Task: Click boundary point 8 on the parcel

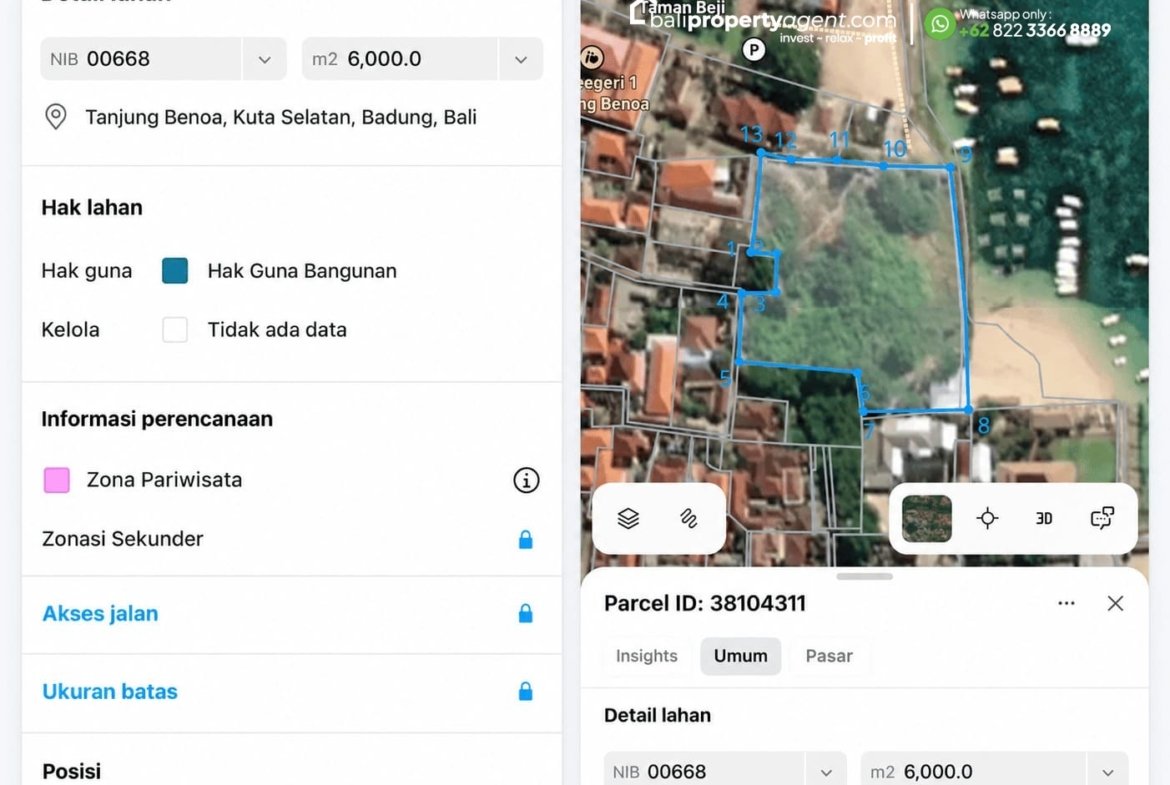Action: coord(969,410)
